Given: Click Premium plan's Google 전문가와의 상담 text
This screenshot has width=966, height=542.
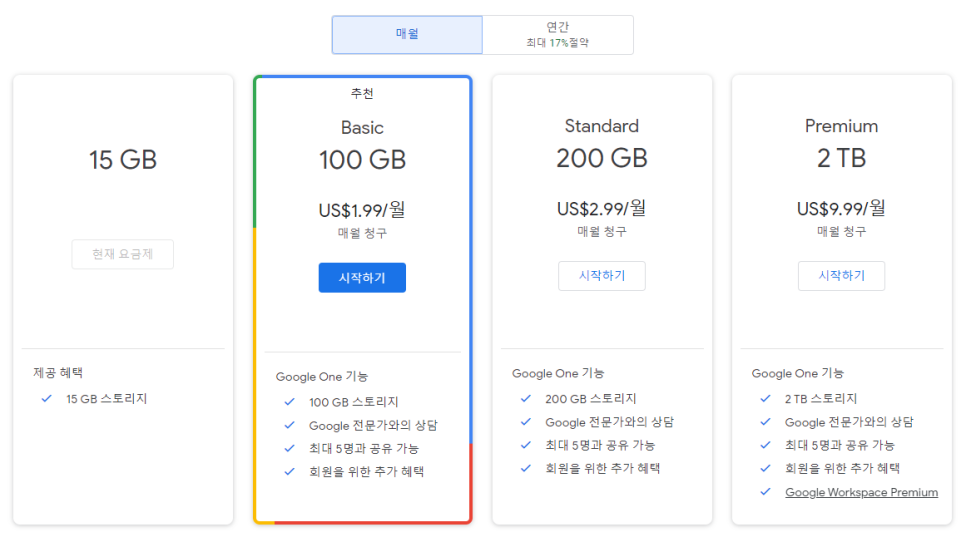Looking at the screenshot, I should pyautogui.click(x=849, y=423).
